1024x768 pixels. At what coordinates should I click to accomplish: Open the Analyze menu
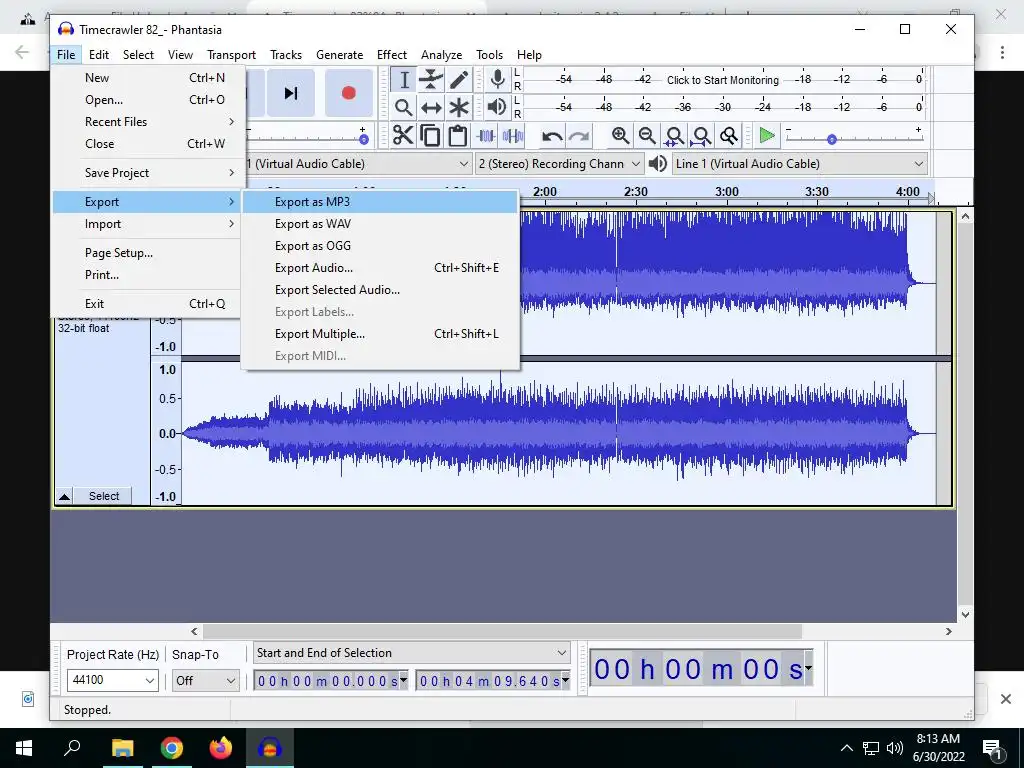(x=441, y=55)
